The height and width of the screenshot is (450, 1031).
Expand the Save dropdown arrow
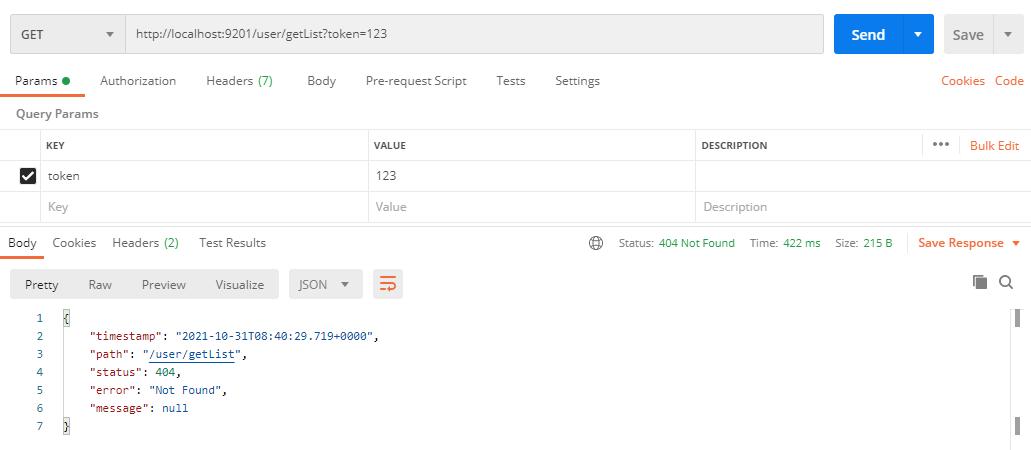1007,34
